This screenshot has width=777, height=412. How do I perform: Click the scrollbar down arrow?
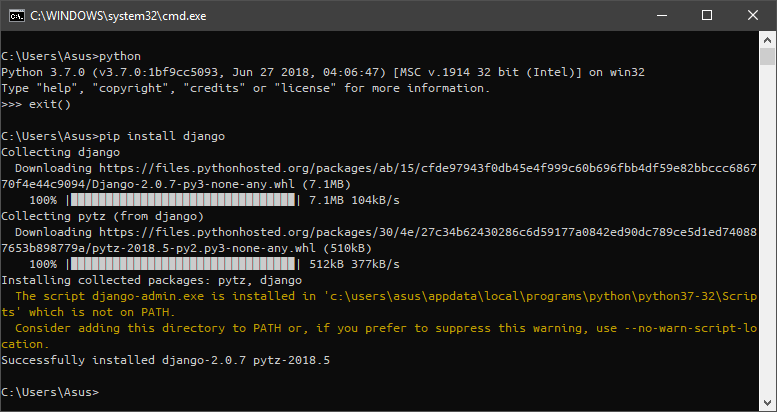pos(768,402)
